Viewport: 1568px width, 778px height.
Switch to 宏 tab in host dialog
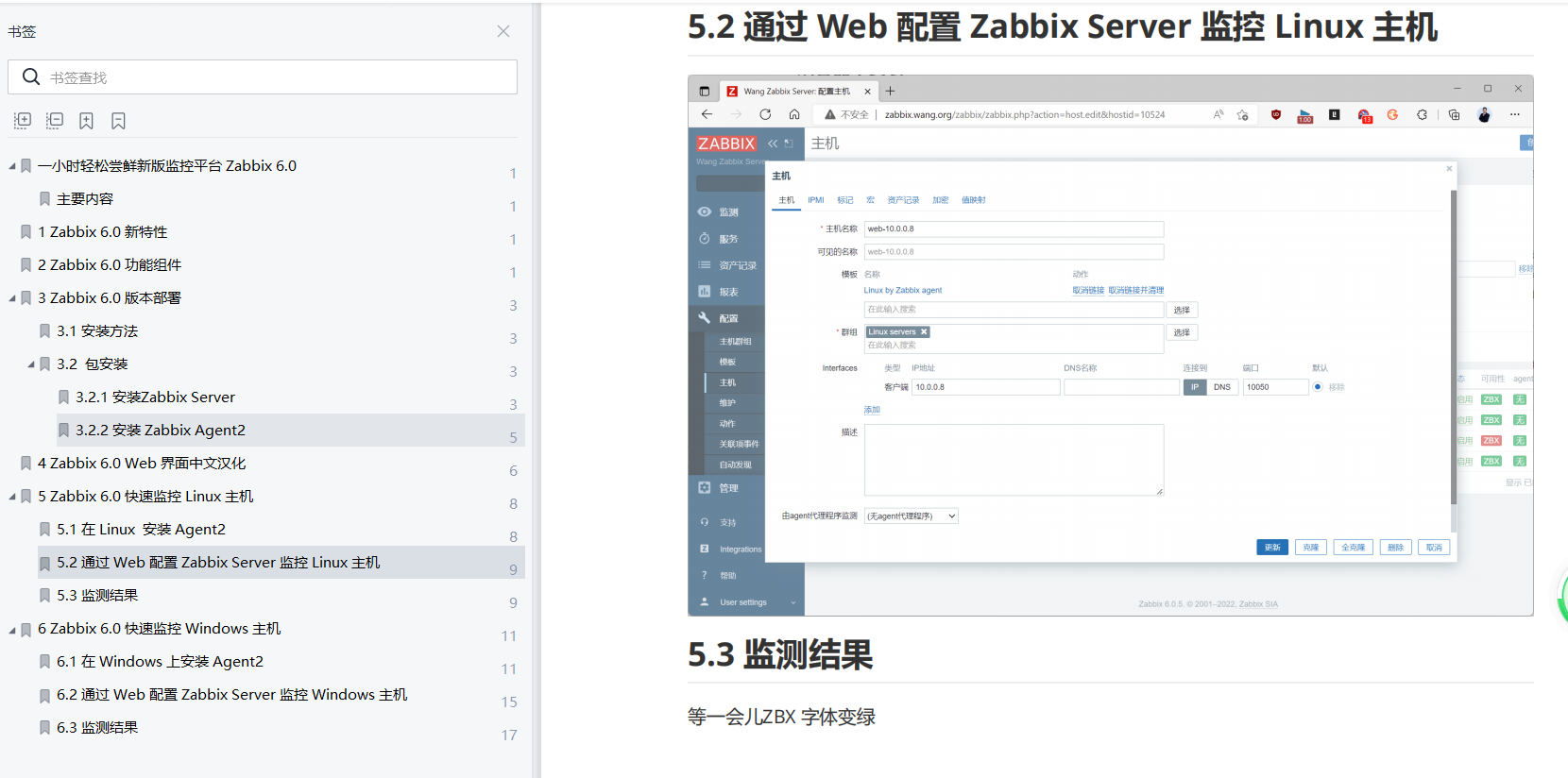870,200
